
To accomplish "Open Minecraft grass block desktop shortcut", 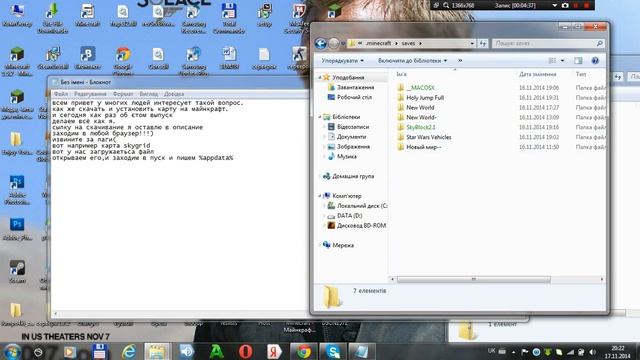I will point(17,62).
